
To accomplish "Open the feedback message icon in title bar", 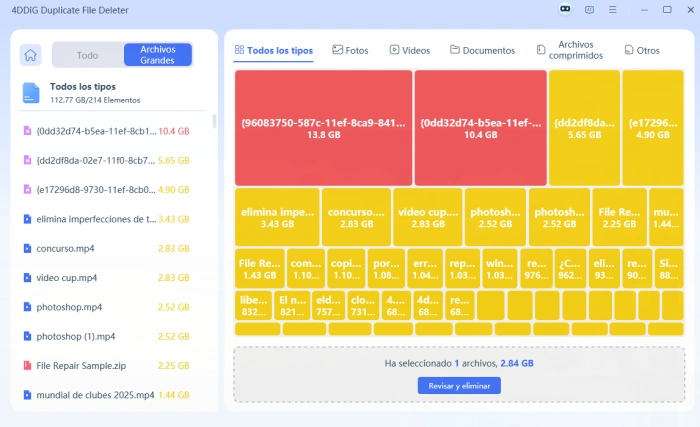I will click(x=589, y=10).
